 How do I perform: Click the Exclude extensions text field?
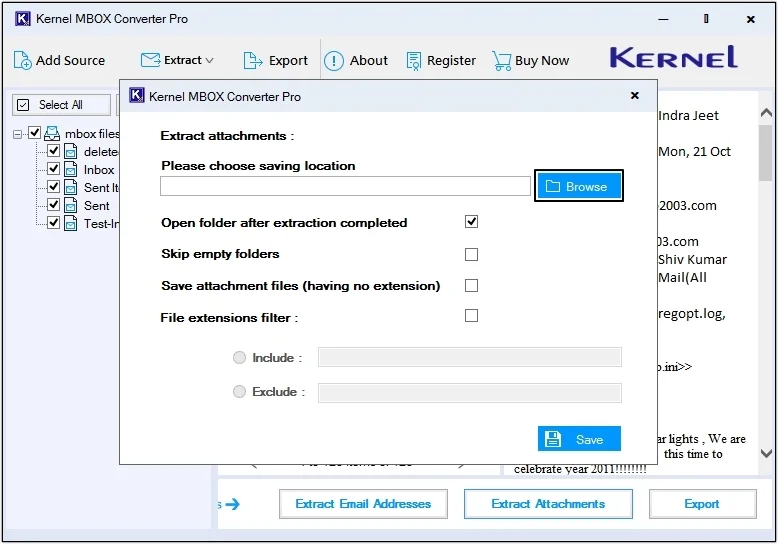click(469, 392)
